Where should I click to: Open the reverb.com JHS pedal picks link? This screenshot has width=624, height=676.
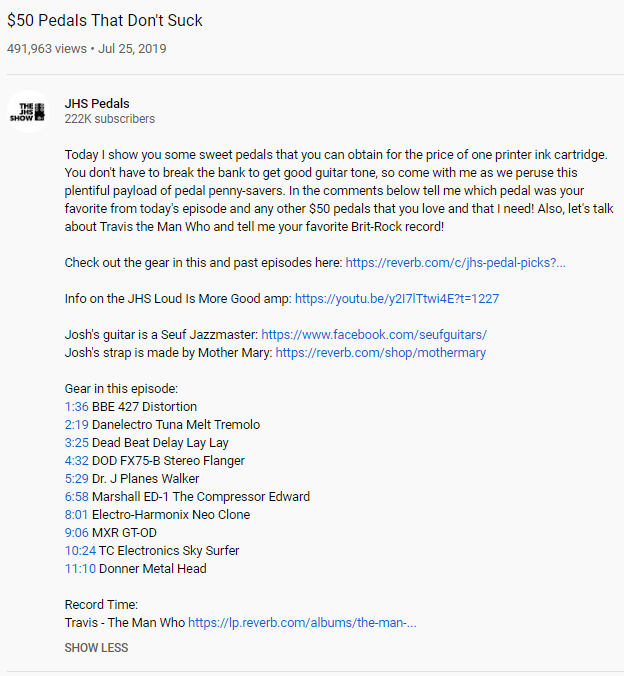coord(455,262)
